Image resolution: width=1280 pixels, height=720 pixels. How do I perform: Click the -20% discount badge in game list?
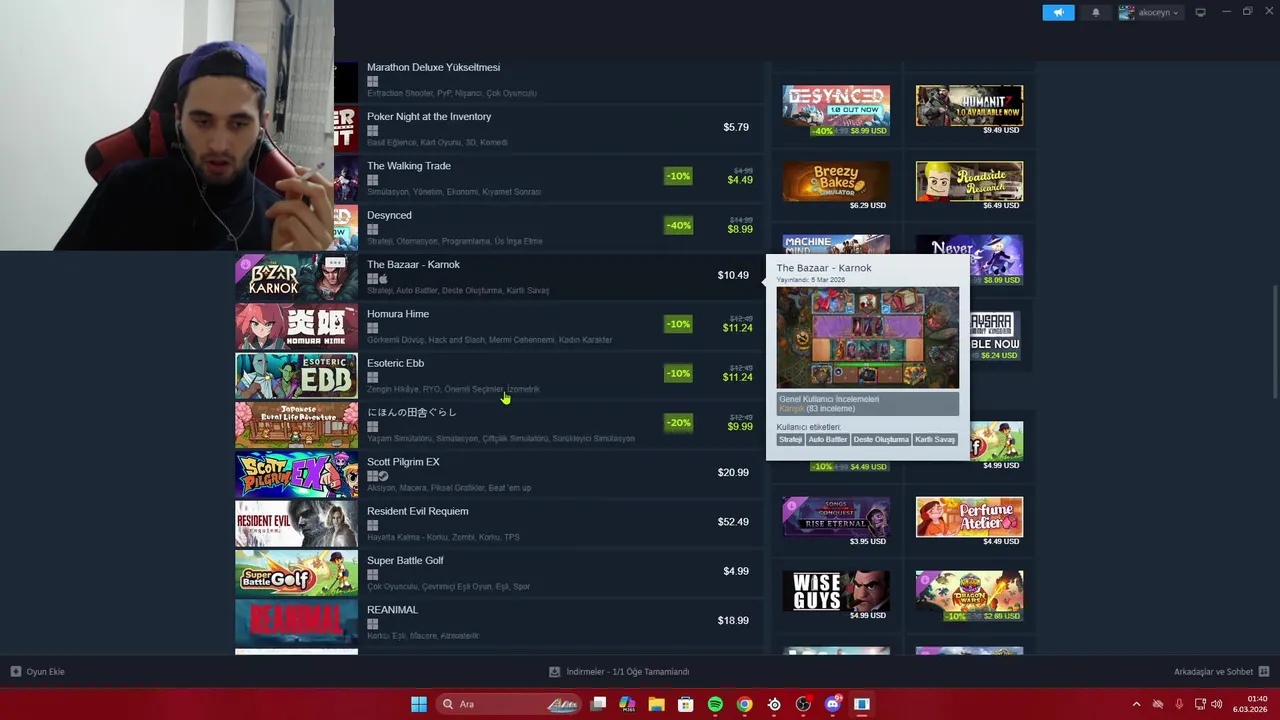678,423
